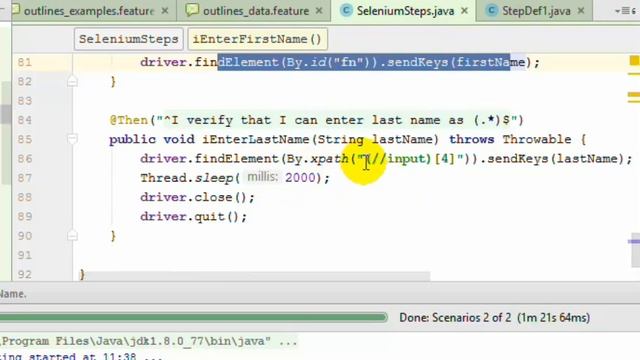Click the vertical scrollbar thumb of the editor
Viewport: 640px width, 360px height.
pyautogui.click(x=636, y=250)
